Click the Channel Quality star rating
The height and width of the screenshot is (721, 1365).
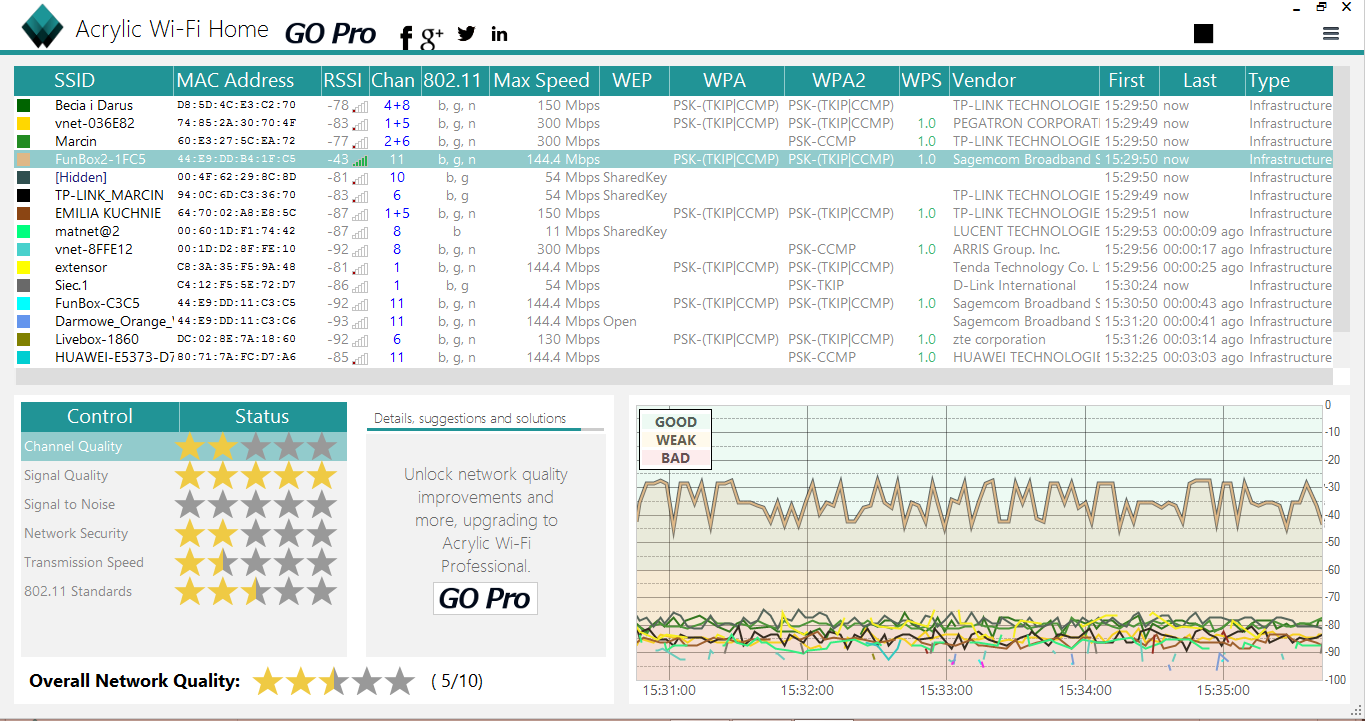tap(256, 446)
